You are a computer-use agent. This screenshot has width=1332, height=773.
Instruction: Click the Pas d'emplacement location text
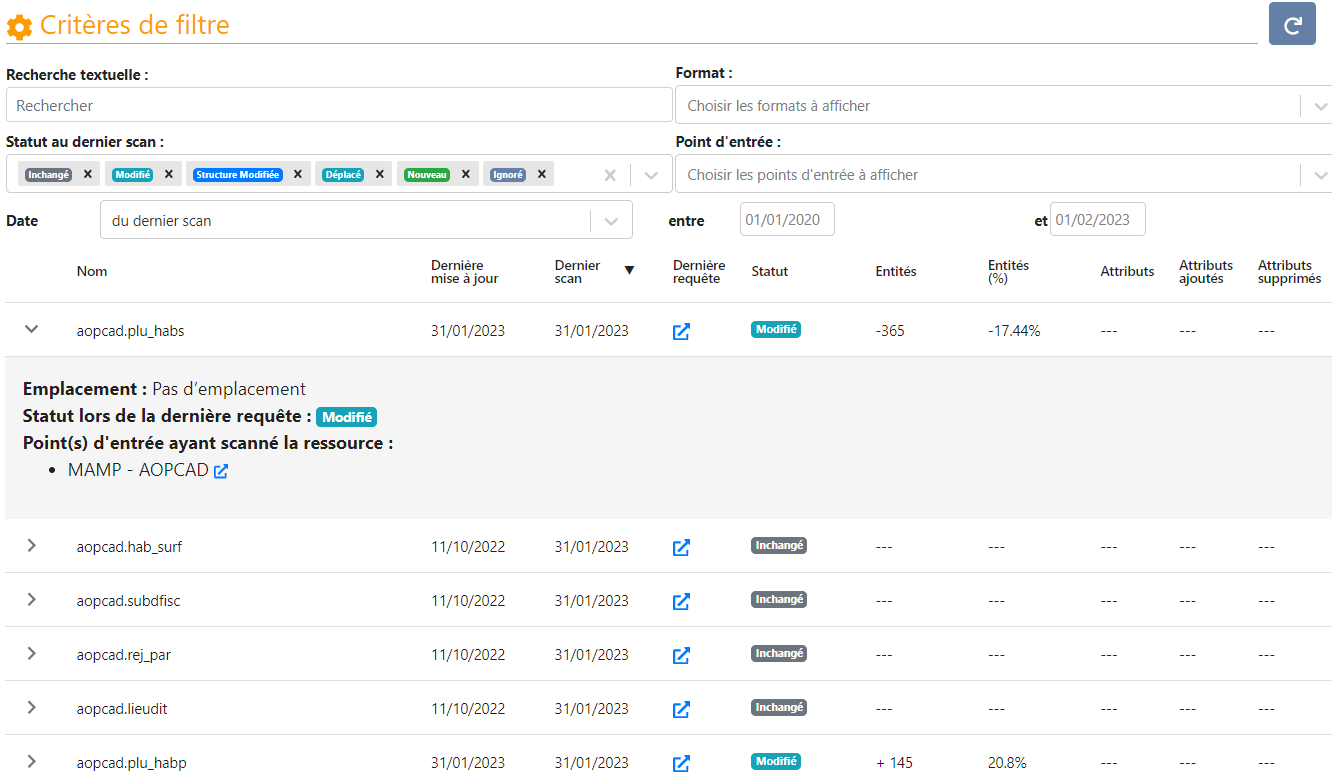pos(229,389)
